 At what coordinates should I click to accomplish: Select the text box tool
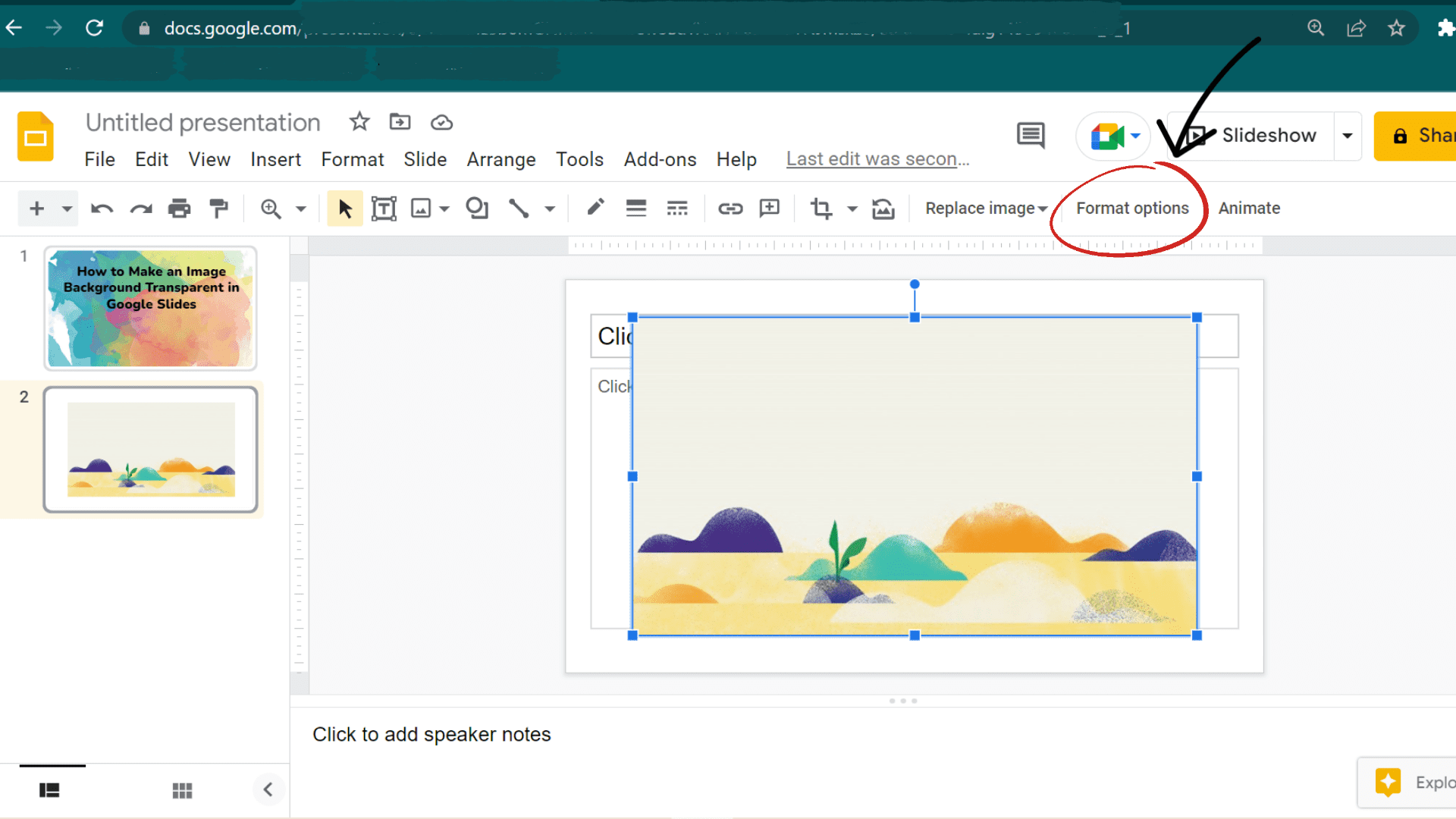384,208
